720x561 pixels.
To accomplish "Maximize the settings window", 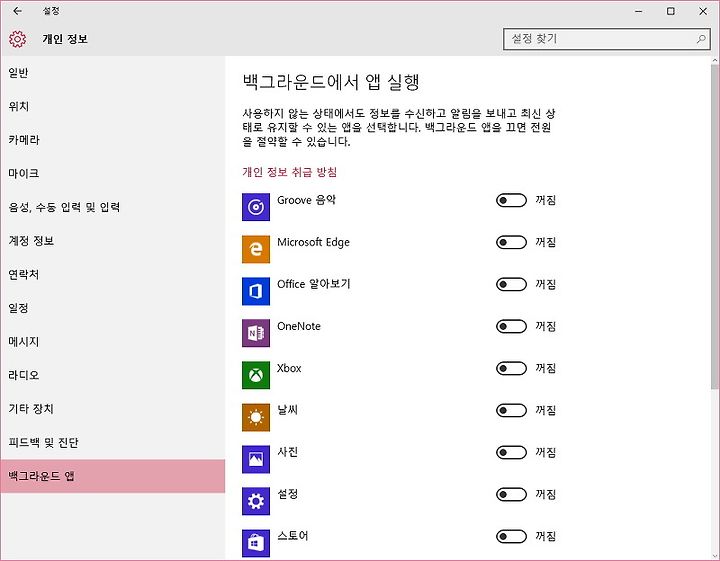I will [671, 11].
